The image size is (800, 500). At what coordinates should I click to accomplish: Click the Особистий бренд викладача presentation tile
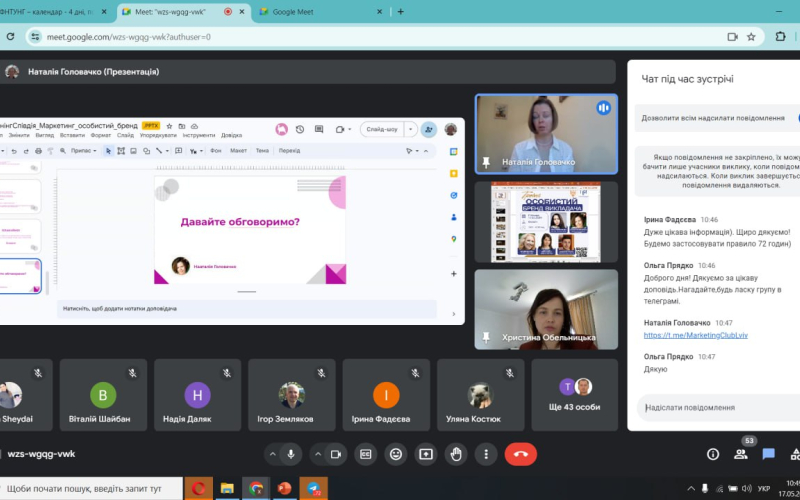tap(546, 222)
